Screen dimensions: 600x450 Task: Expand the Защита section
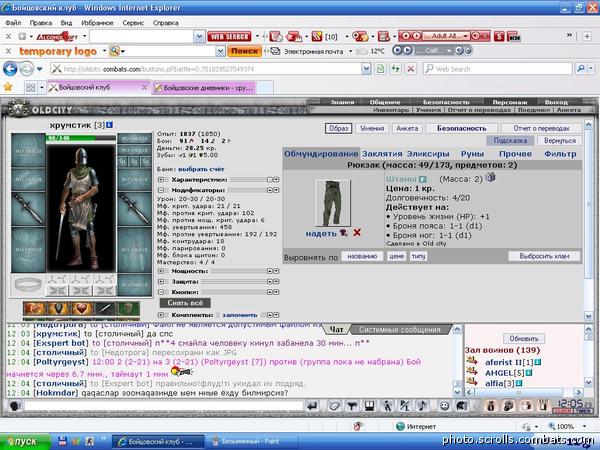click(x=161, y=282)
